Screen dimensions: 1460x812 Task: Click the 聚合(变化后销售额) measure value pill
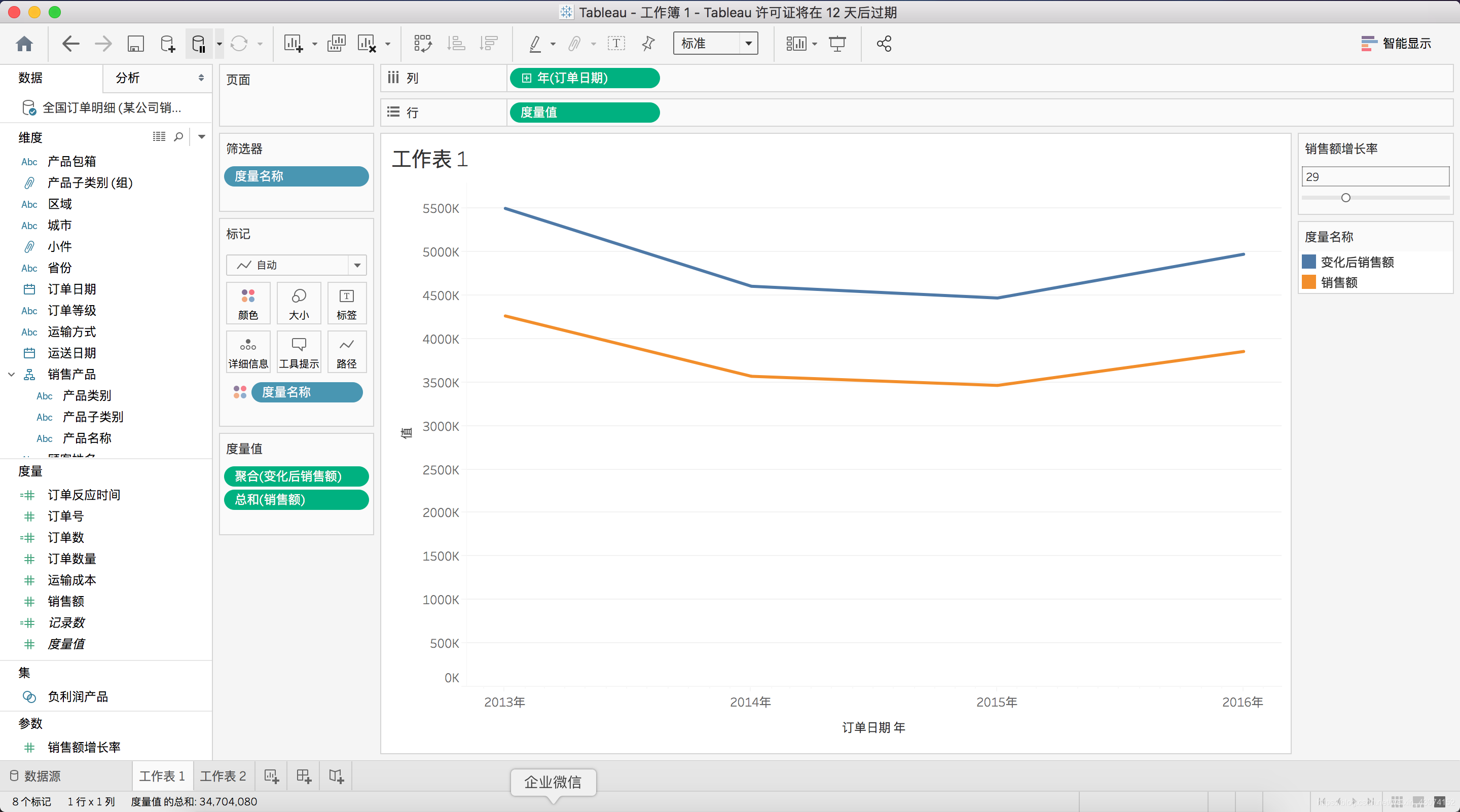click(x=296, y=476)
